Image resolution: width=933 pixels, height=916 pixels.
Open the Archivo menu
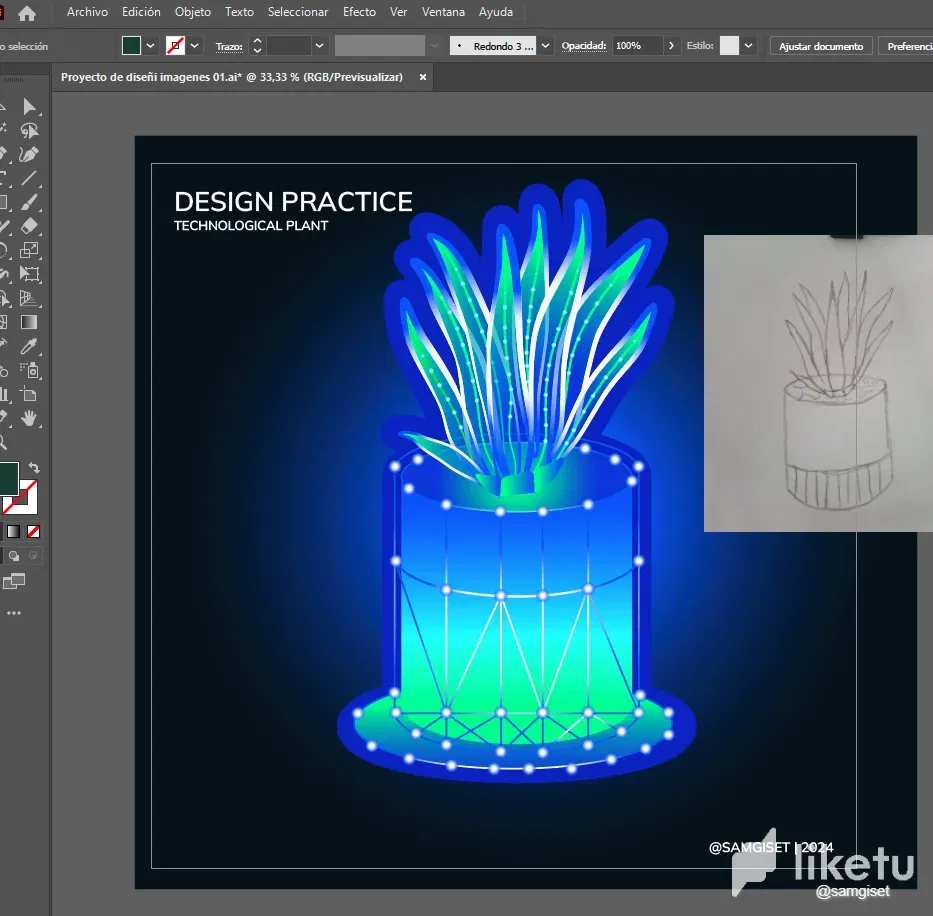coord(87,12)
